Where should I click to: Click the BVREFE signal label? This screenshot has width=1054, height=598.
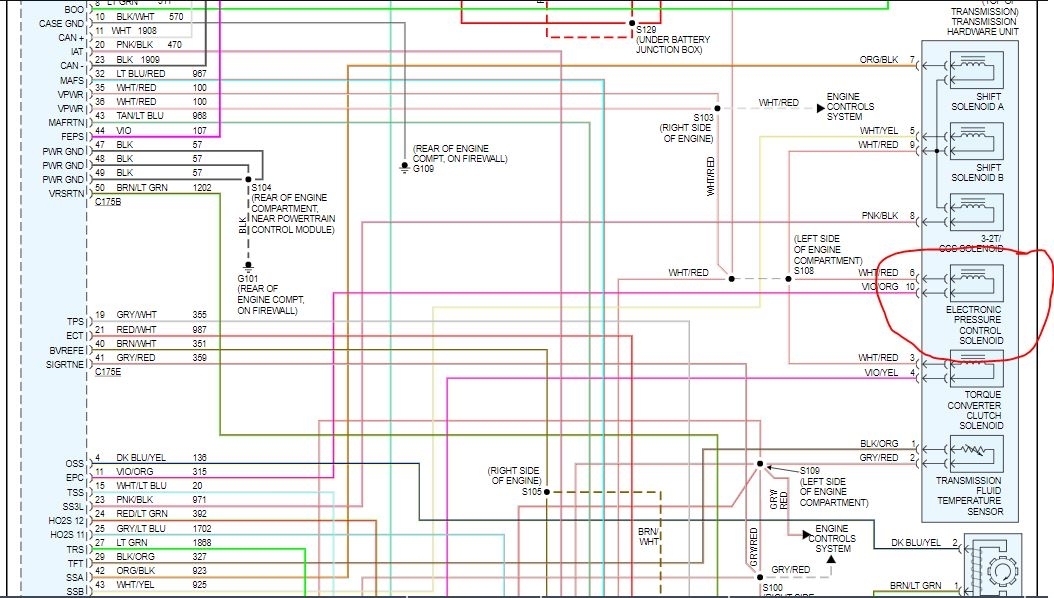[67, 350]
